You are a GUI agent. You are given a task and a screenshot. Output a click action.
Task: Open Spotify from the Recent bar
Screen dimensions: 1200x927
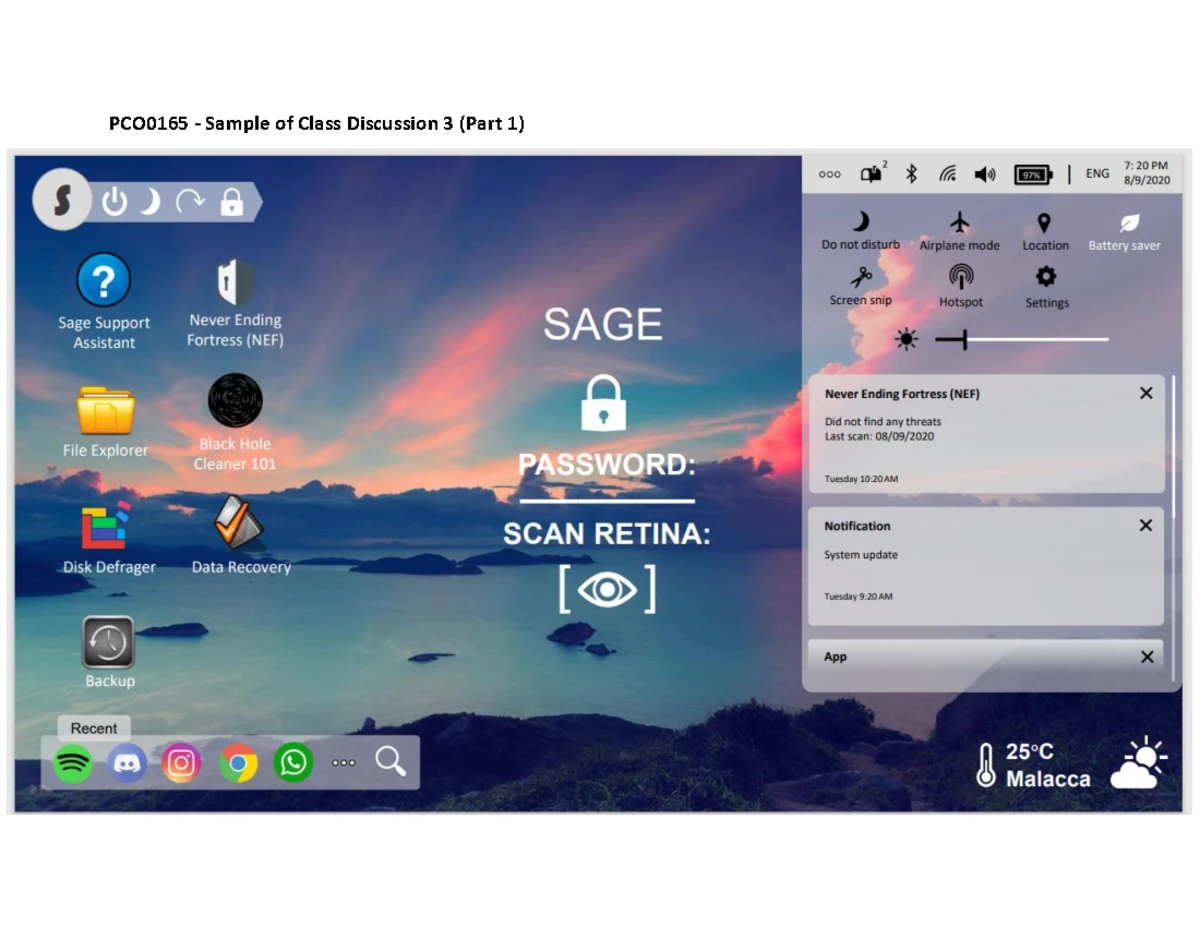coord(73,764)
